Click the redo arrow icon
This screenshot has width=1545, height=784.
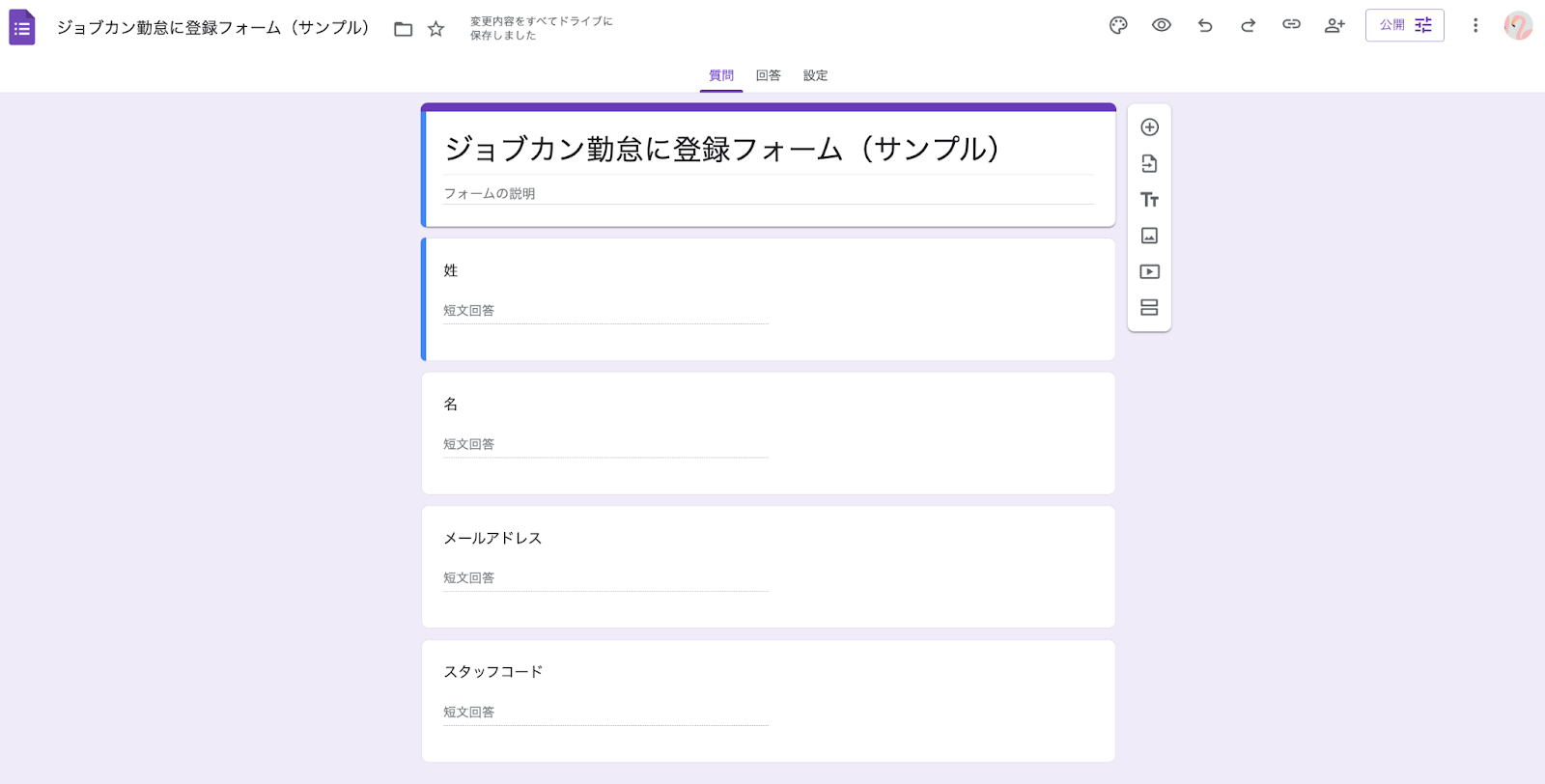point(1248,26)
